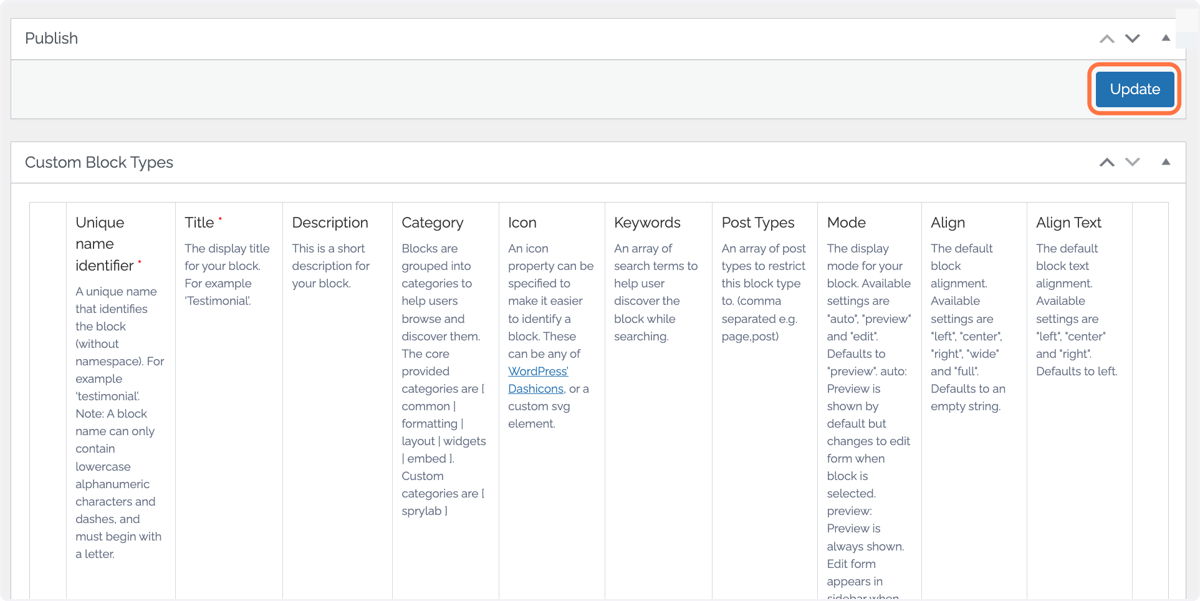This screenshot has height=601, width=1200.
Task: Select the Description column header
Action: click(x=330, y=222)
